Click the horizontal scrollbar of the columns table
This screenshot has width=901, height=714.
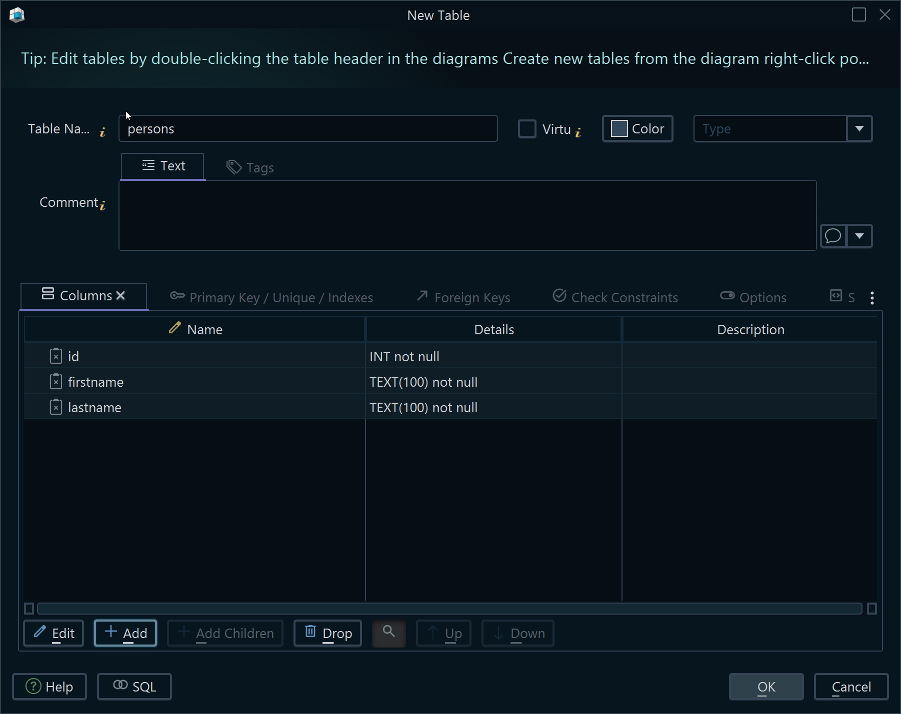click(449, 608)
